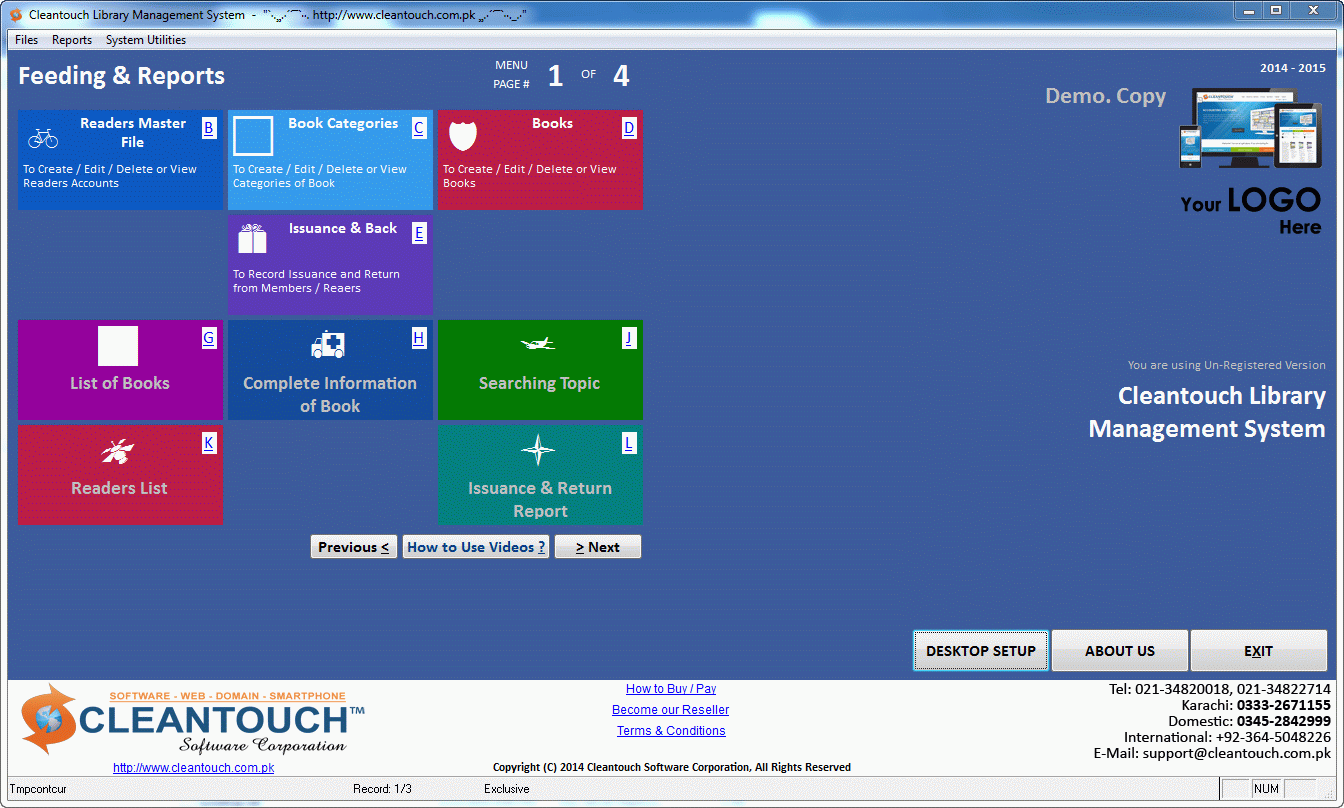Screen dimensions: 1344x808
Task: Click the DESKTOP SETUP button
Action: 981,651
